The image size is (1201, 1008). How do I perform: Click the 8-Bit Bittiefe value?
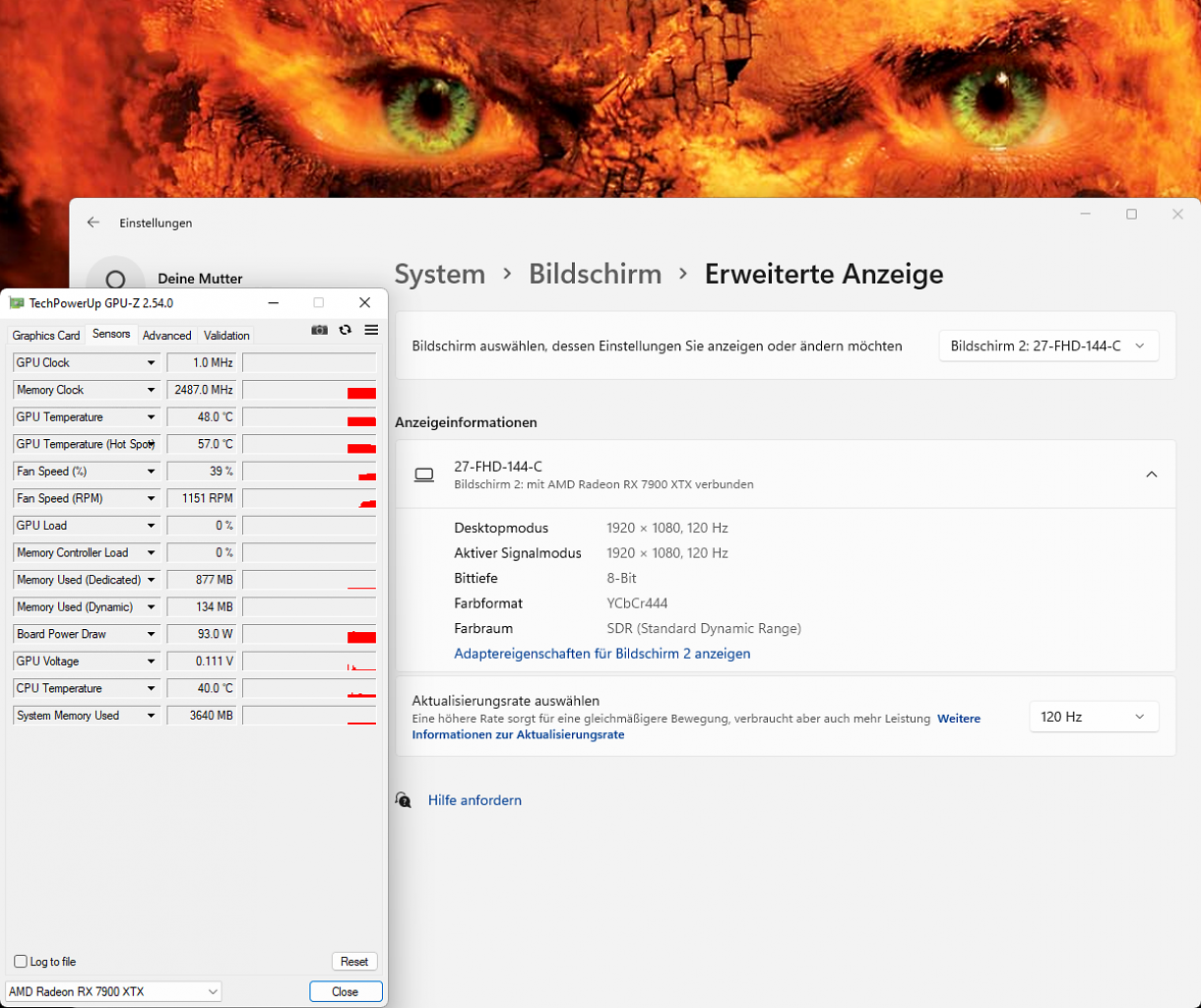tap(622, 578)
